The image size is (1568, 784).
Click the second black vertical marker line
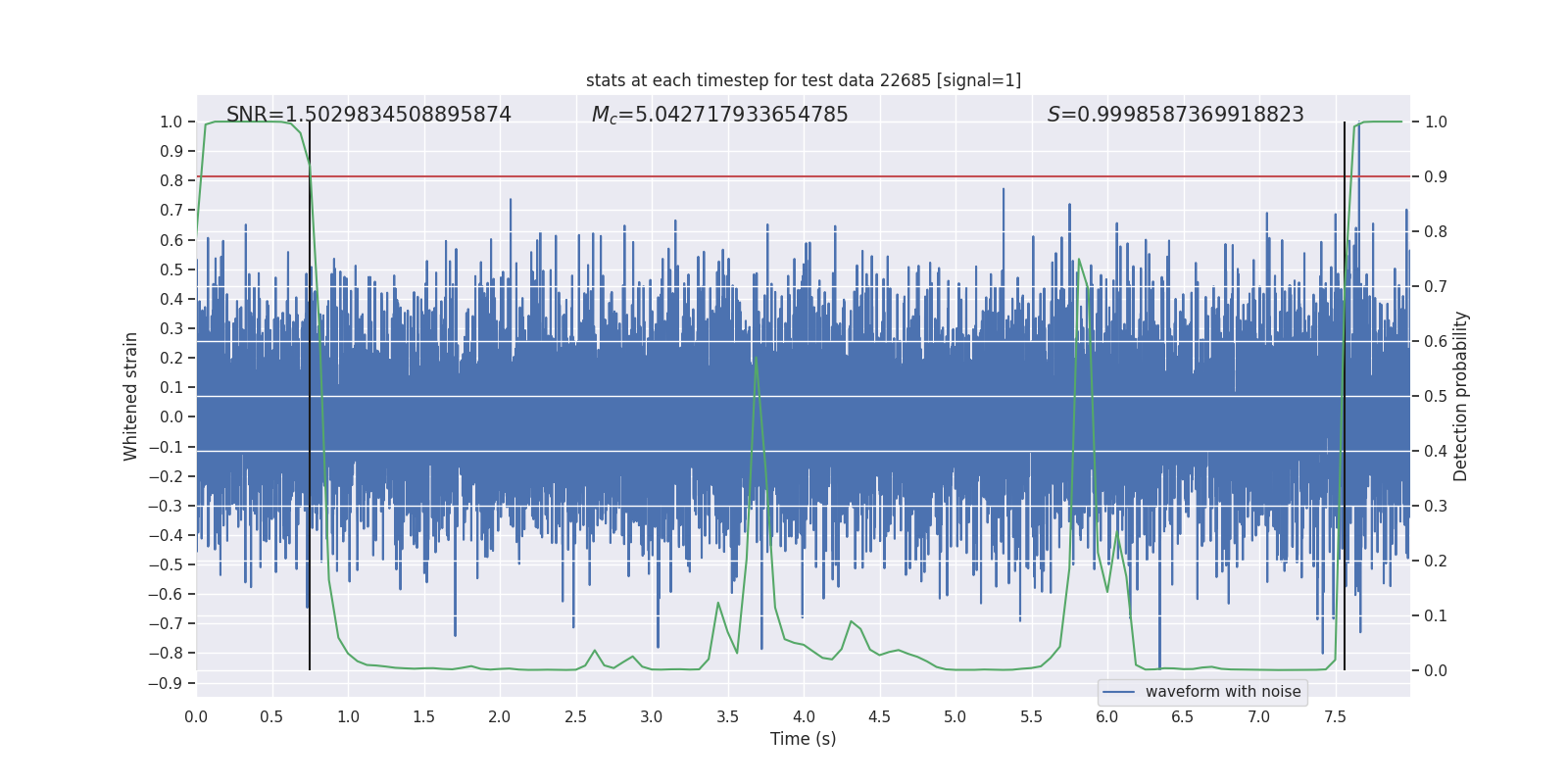[1345, 392]
